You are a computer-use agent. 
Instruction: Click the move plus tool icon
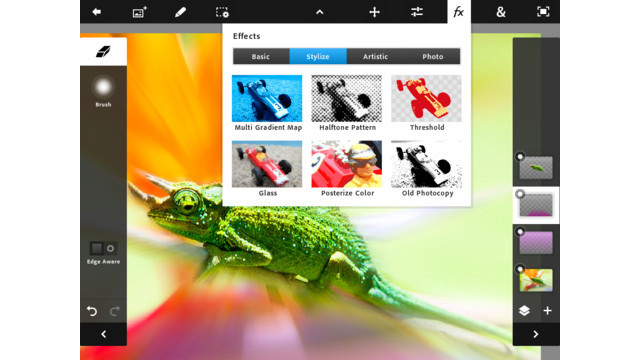point(374,12)
